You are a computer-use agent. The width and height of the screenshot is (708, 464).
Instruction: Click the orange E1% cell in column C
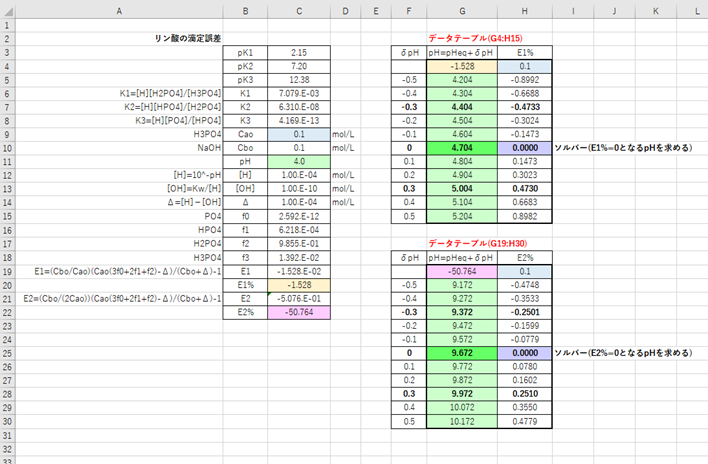tap(299, 285)
